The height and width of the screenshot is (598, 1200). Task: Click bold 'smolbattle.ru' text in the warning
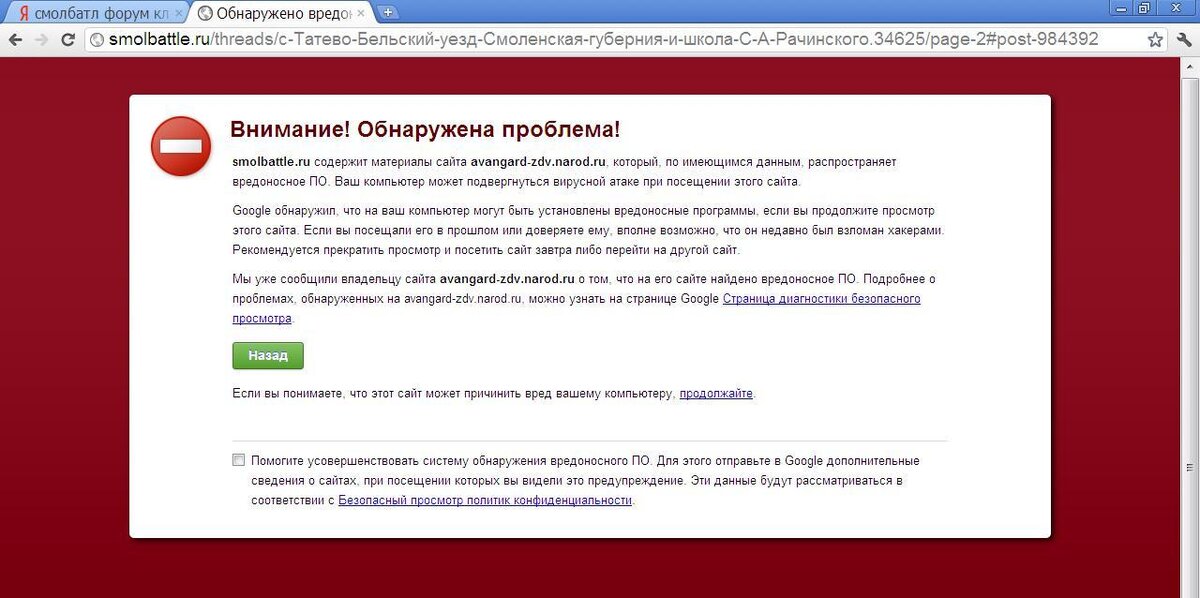[272, 161]
